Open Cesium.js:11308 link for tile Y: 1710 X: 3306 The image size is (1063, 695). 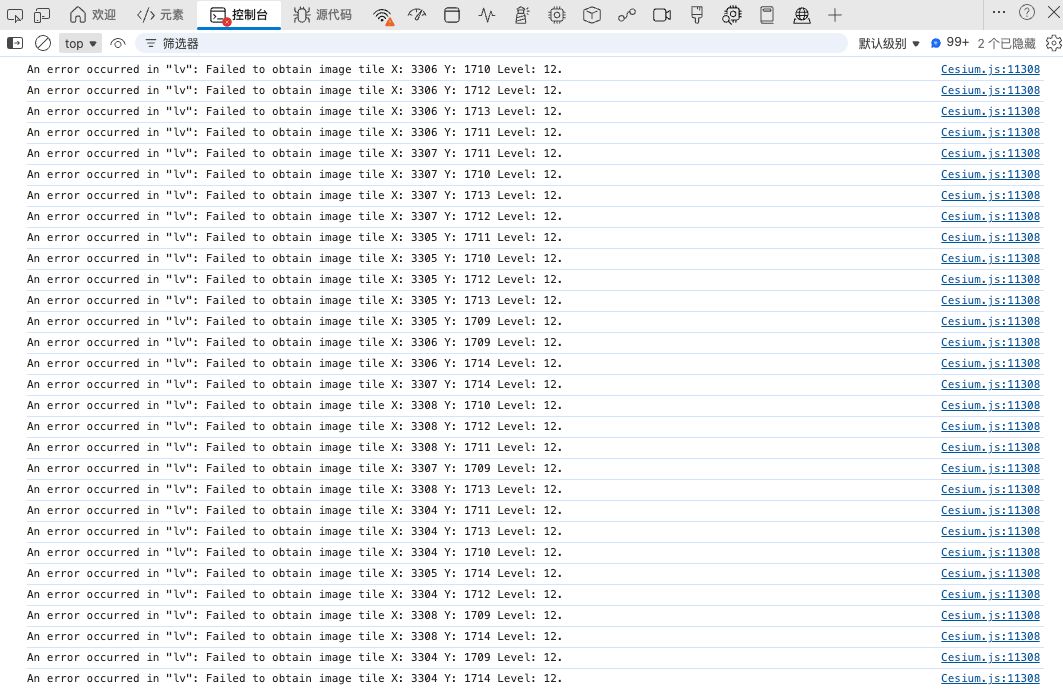[990, 70]
